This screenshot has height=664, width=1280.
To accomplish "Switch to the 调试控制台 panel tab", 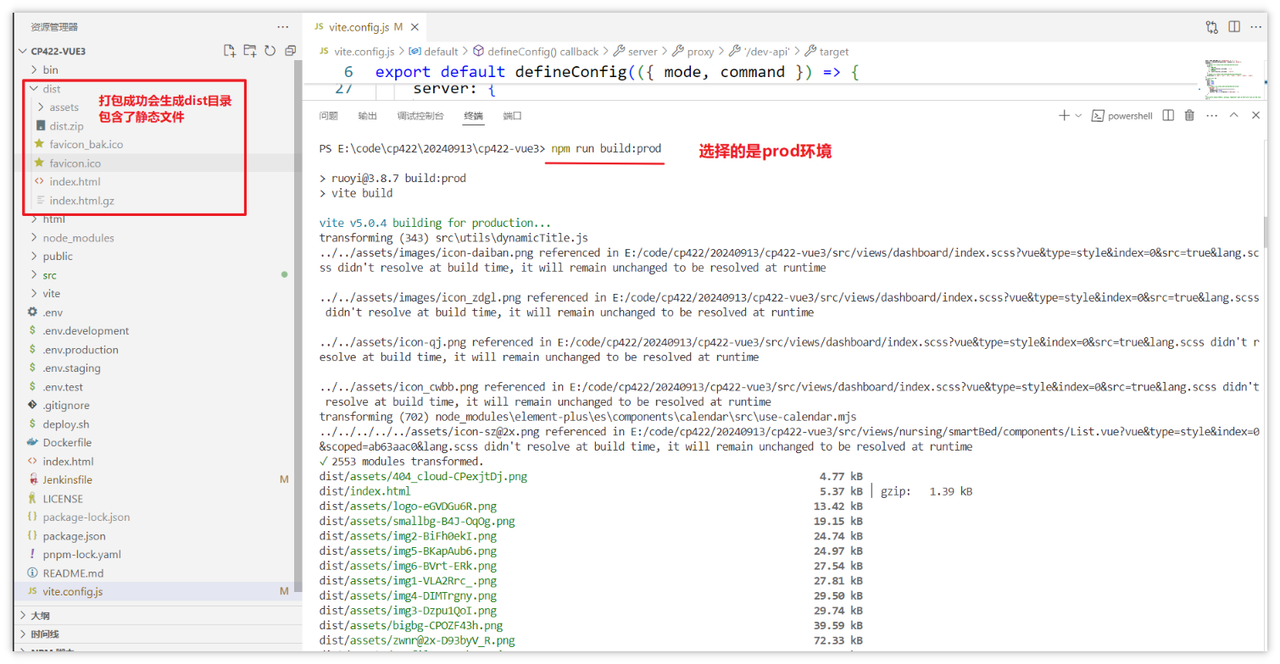I will point(420,116).
